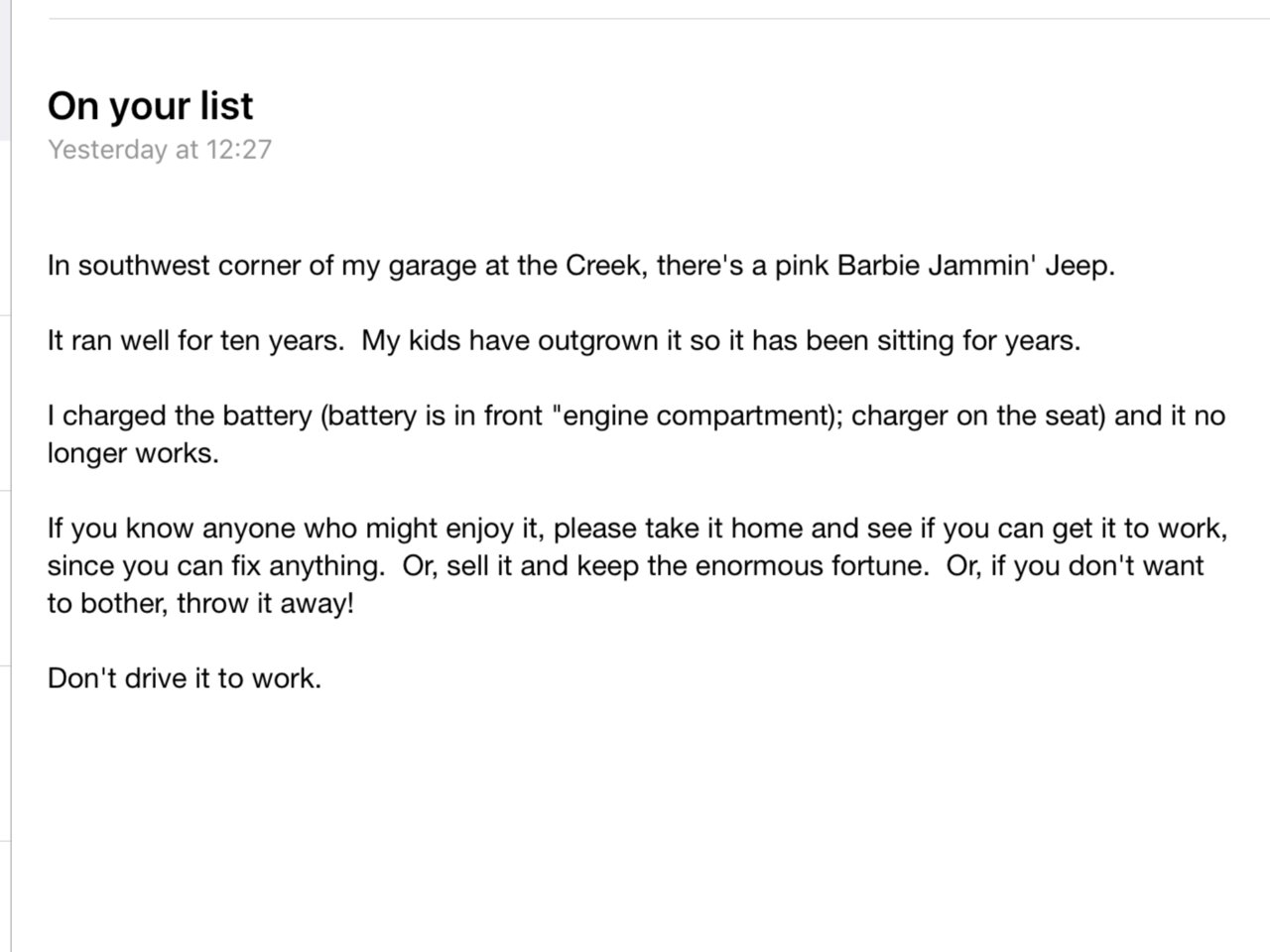Viewport: 1270px width, 952px height.
Task: Click the line starting "I charged the battery"
Action: 636,416
